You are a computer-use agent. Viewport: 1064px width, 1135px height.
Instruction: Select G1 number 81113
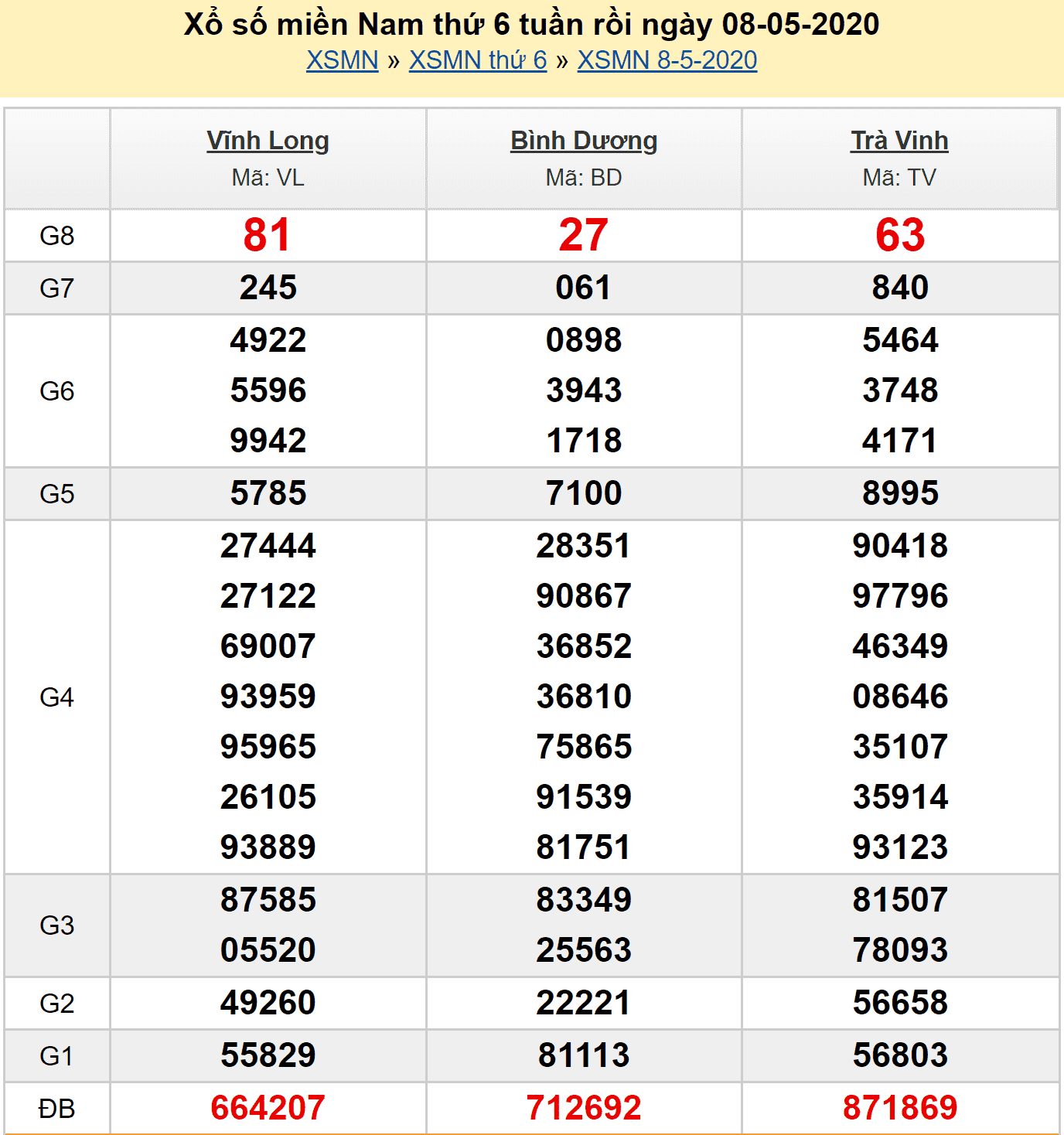584,1055
